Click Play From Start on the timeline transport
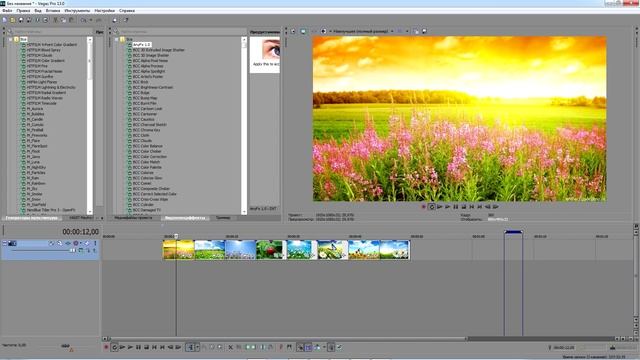The height and width of the screenshot is (360, 640). [x=122, y=347]
